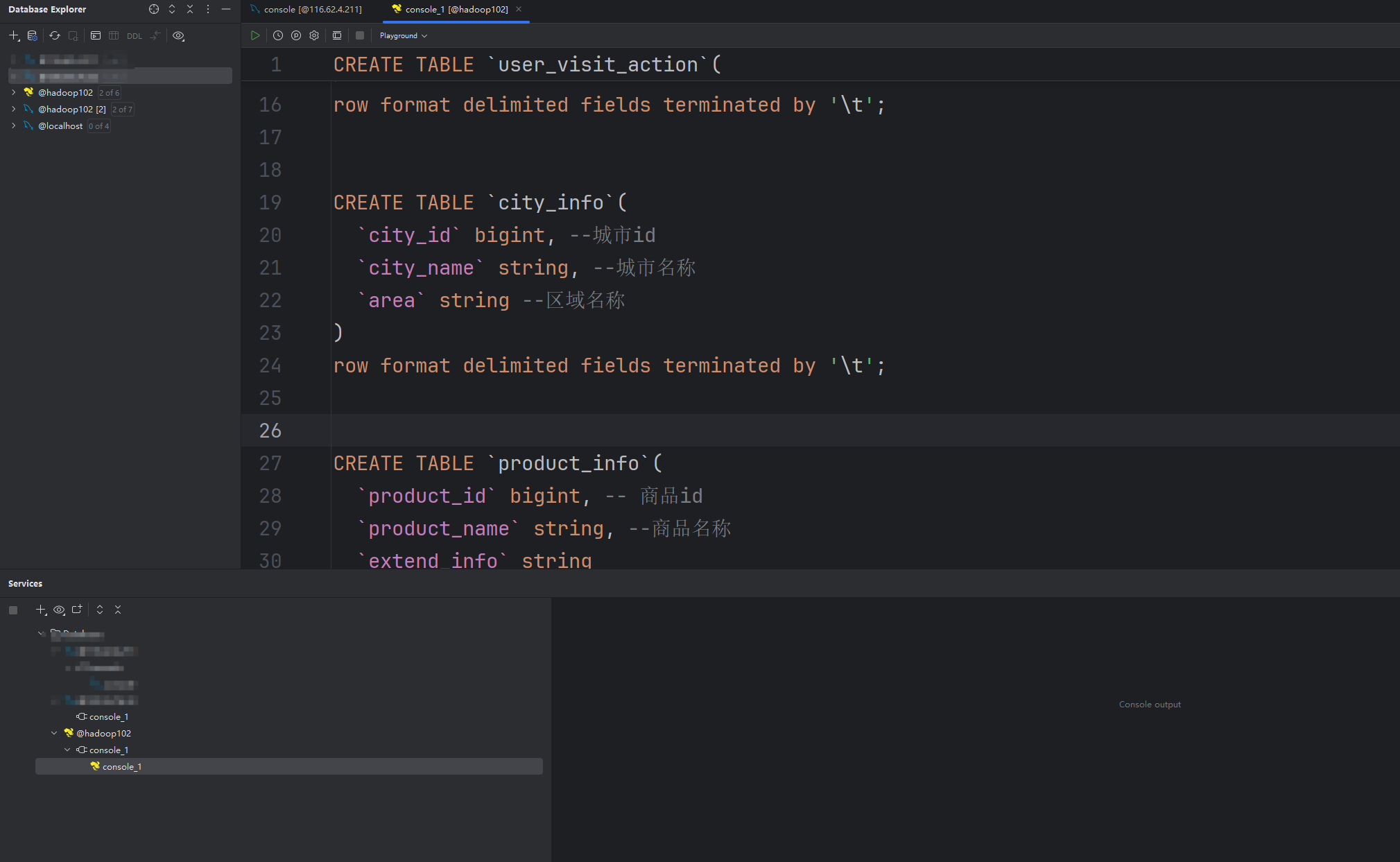Collapse the @hadoop102 node in Services

(54, 733)
